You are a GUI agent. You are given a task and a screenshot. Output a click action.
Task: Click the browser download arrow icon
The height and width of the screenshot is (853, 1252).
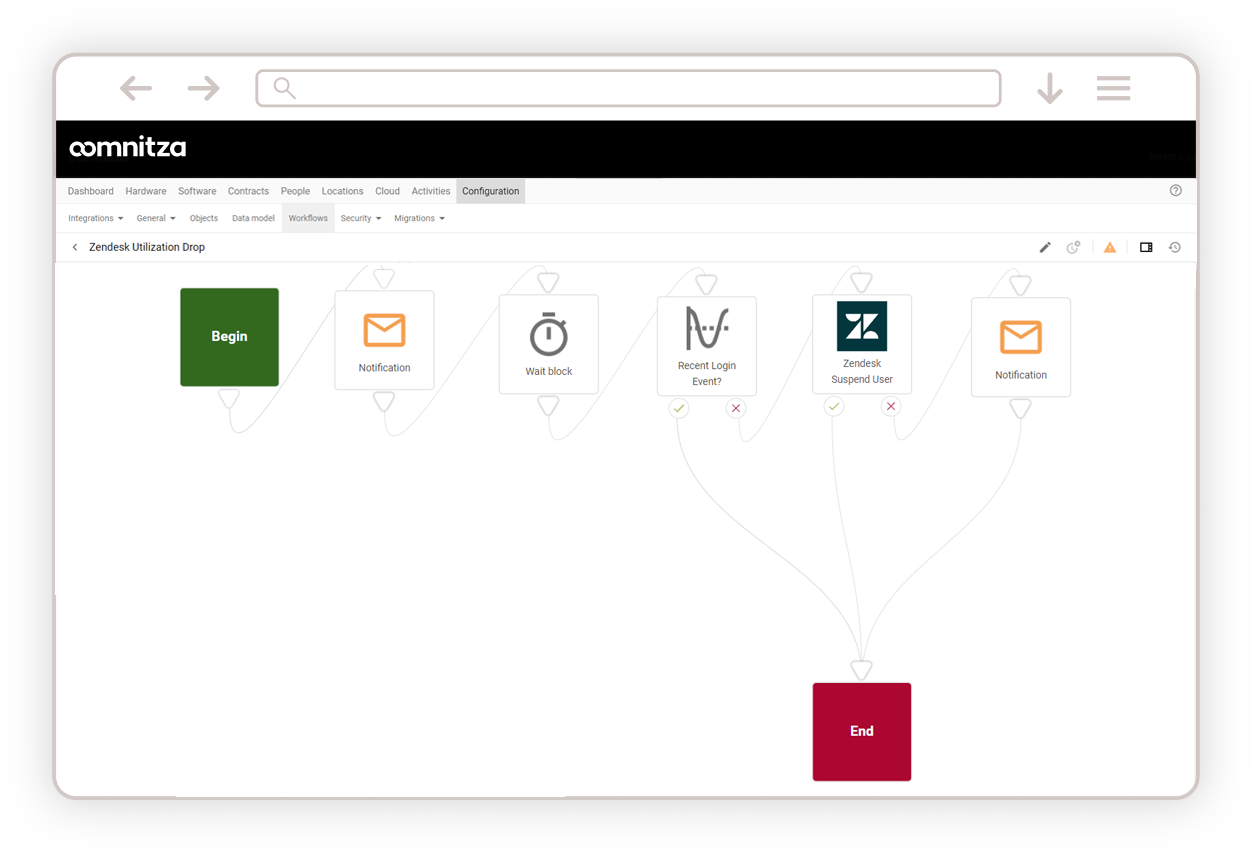(1049, 88)
